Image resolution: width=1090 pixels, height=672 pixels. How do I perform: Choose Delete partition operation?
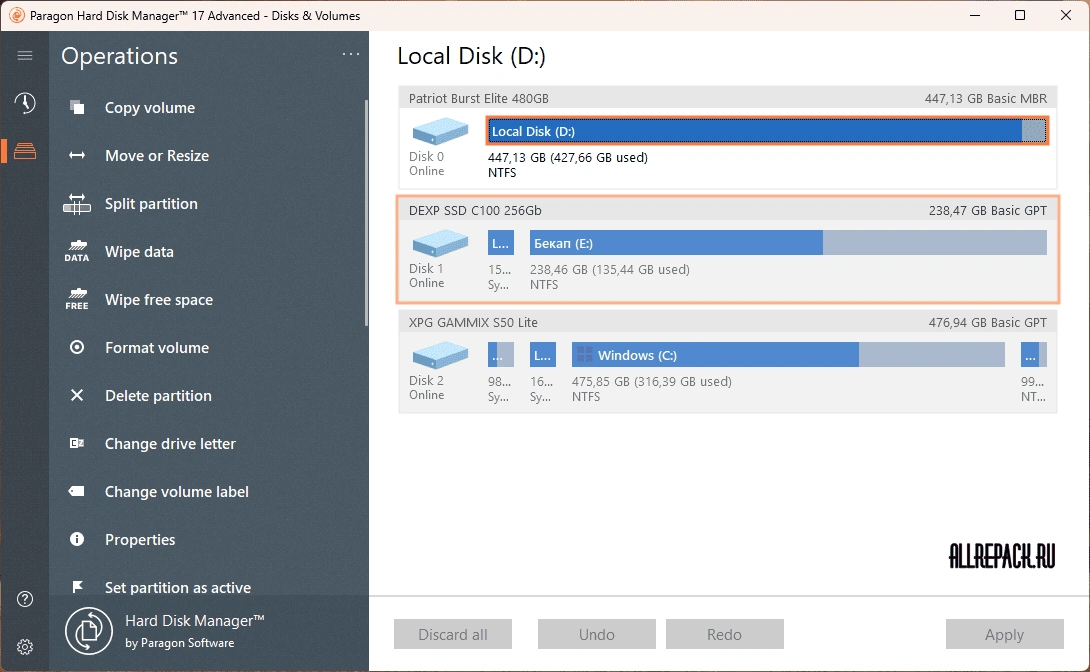click(158, 395)
